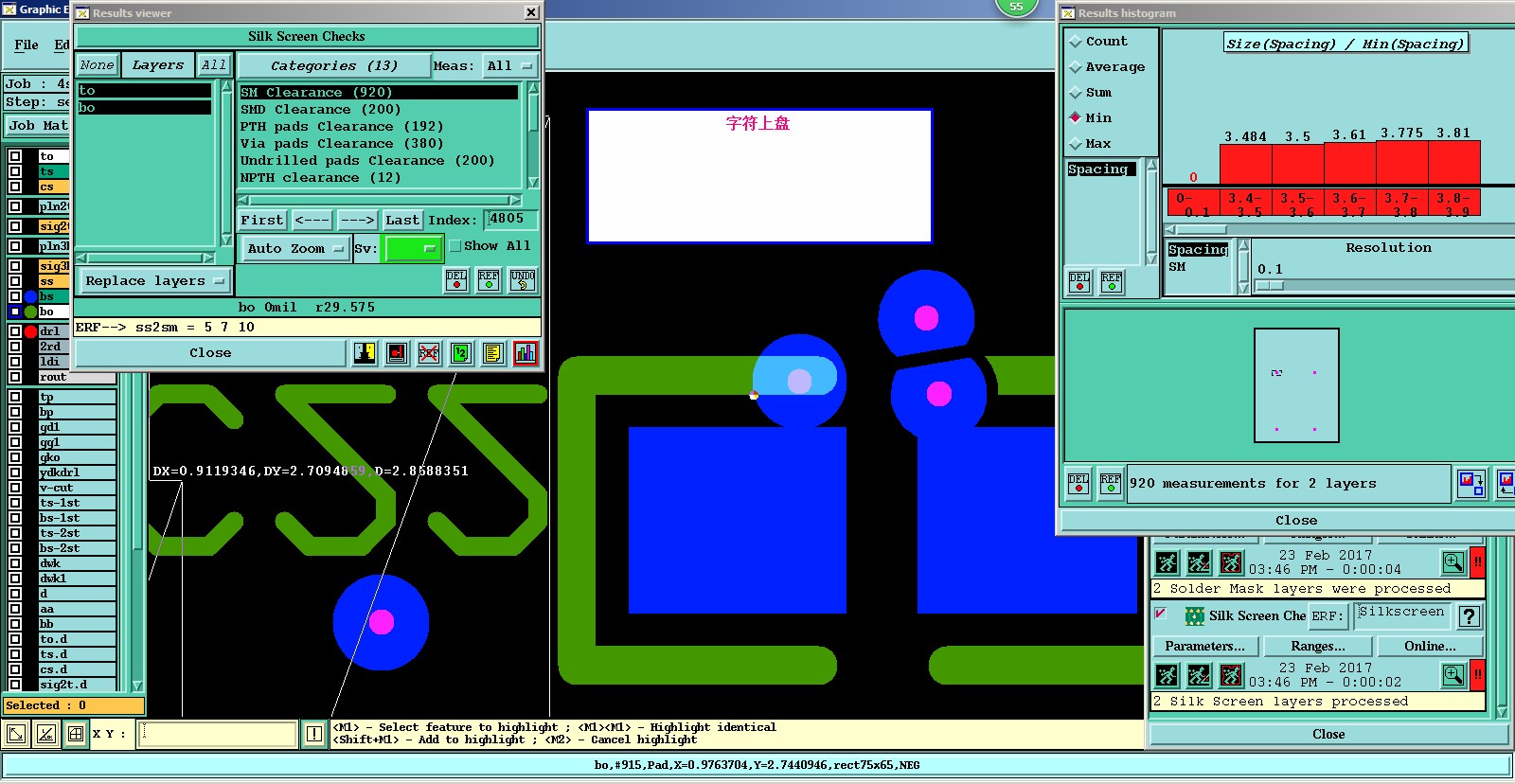
Task: Click DEL icon under Spacing list in histogram
Action: [x=1079, y=282]
